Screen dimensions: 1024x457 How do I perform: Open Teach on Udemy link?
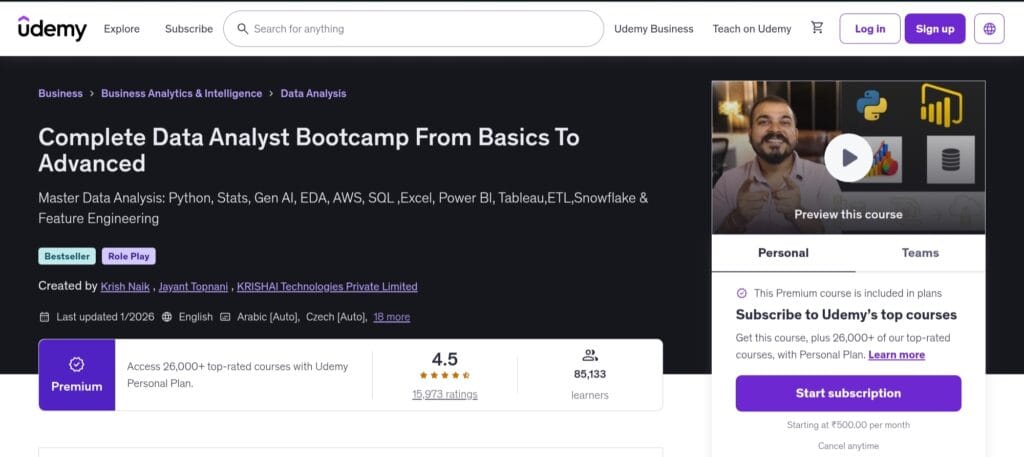click(752, 29)
